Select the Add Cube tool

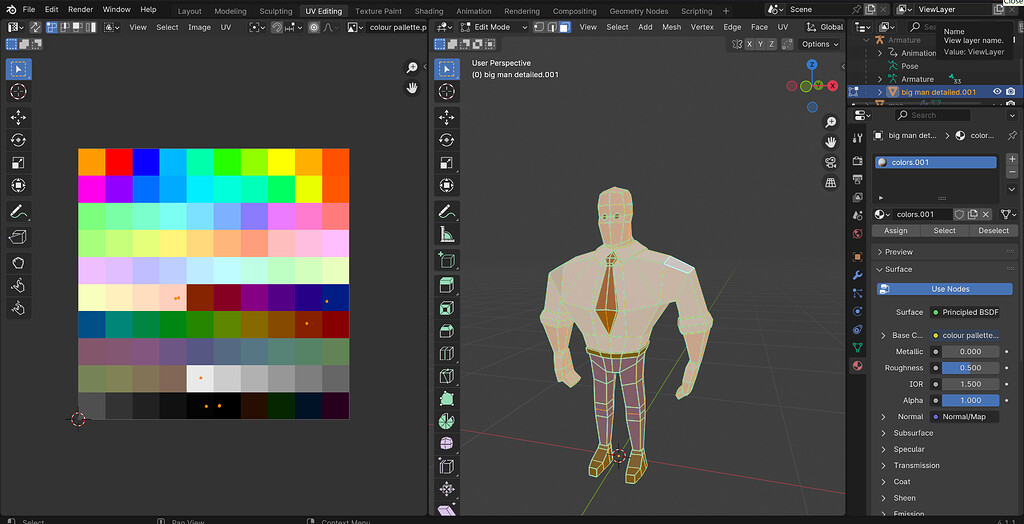coord(447,260)
